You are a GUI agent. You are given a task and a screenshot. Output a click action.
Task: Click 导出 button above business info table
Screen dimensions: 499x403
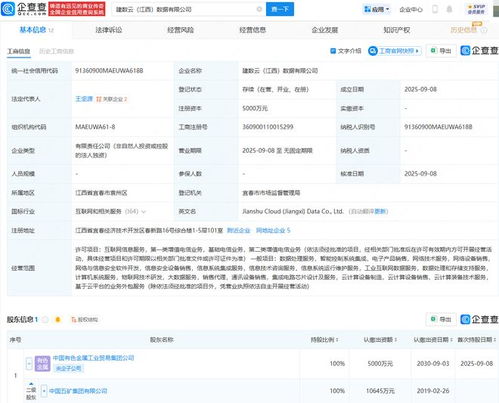coord(441,51)
